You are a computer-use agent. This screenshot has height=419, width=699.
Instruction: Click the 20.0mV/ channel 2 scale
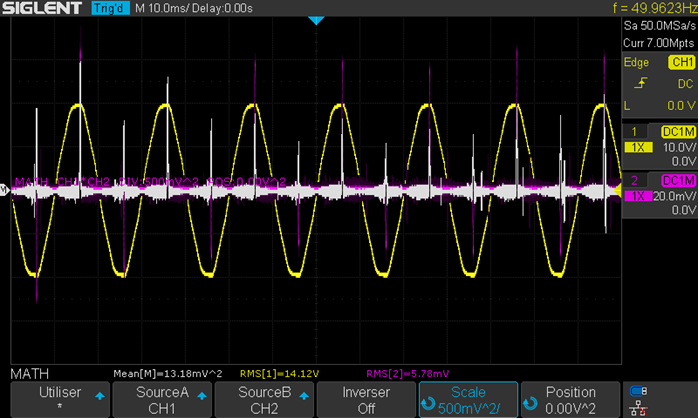(x=674, y=196)
